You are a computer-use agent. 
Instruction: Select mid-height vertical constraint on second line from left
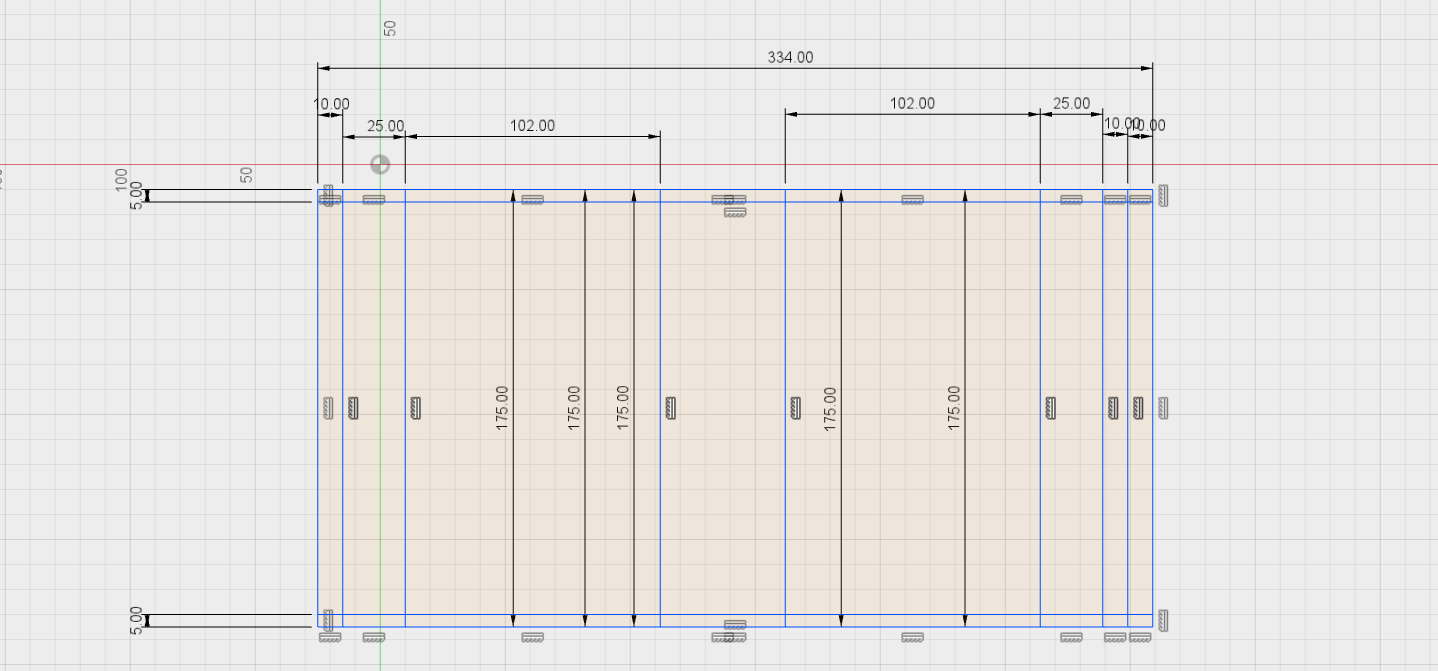point(353,408)
